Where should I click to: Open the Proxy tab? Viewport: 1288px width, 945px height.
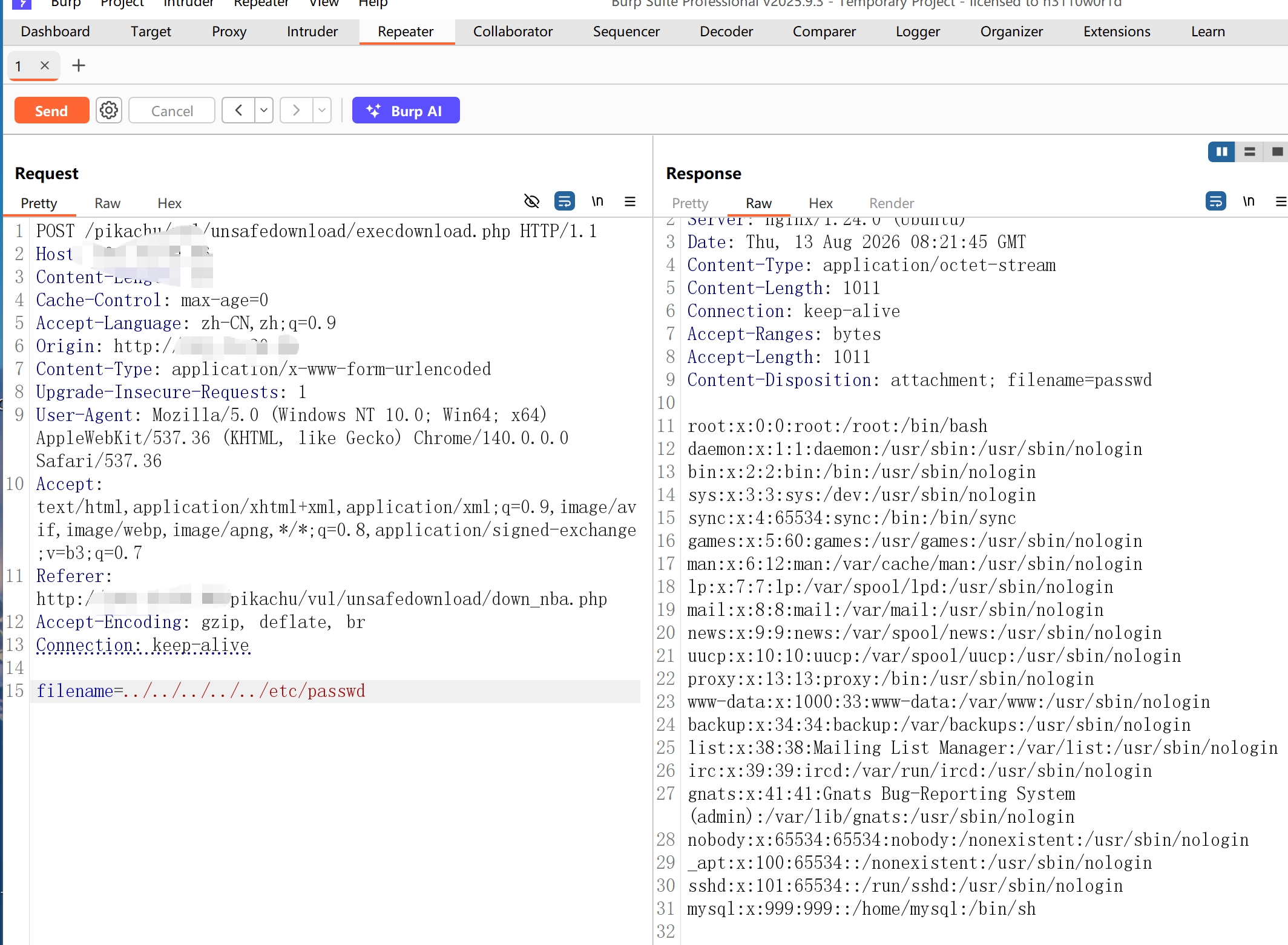pyautogui.click(x=229, y=31)
